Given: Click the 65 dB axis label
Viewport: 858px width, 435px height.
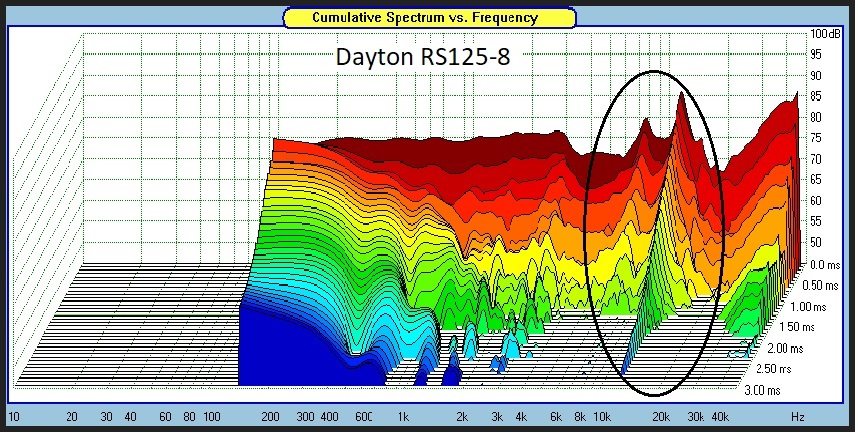Looking at the screenshot, I should [816, 179].
